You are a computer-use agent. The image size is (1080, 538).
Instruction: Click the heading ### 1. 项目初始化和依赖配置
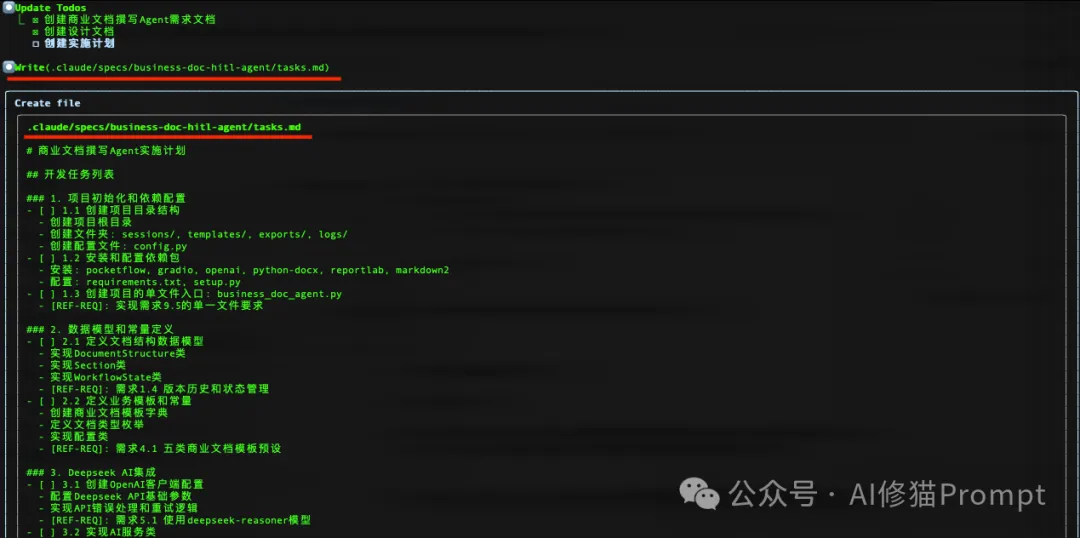106,198
